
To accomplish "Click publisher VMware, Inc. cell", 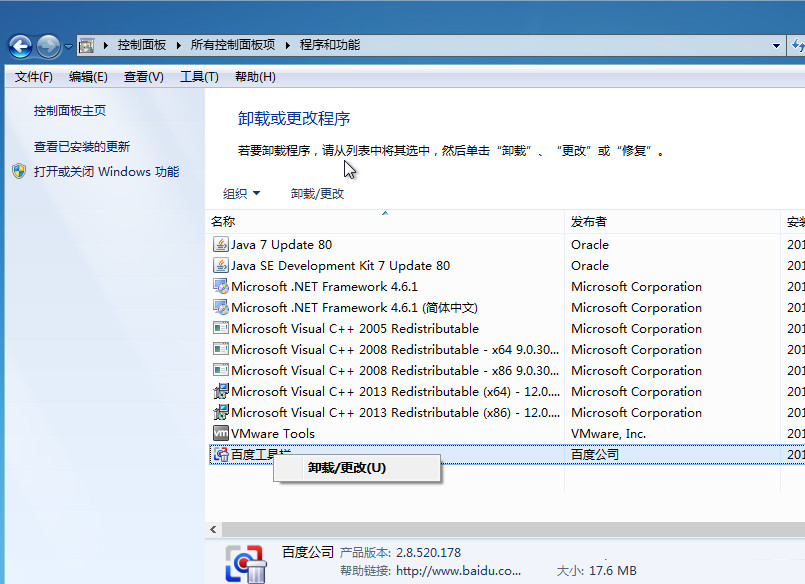I will (x=608, y=434).
